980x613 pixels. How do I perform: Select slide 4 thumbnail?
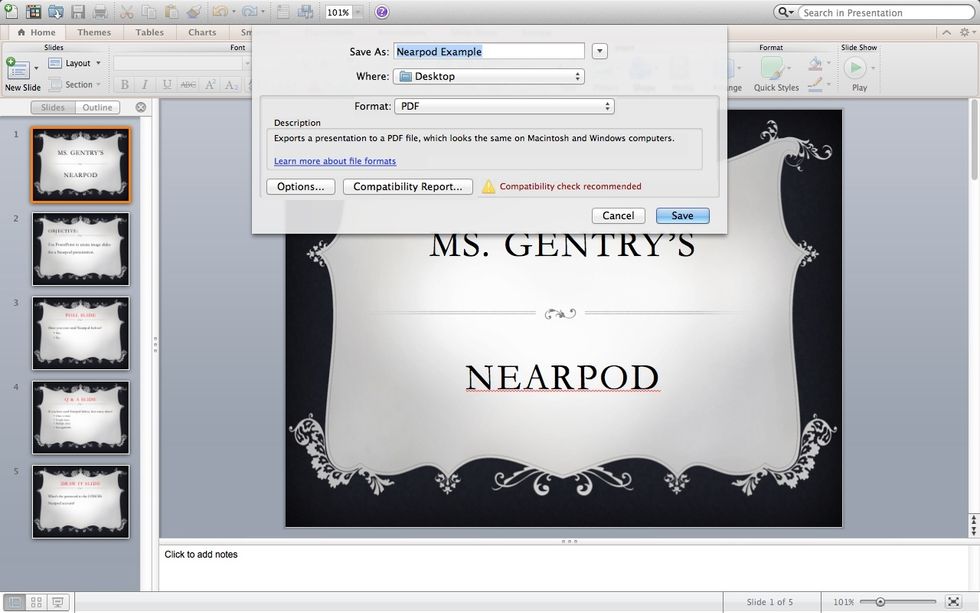pyautogui.click(x=81, y=417)
